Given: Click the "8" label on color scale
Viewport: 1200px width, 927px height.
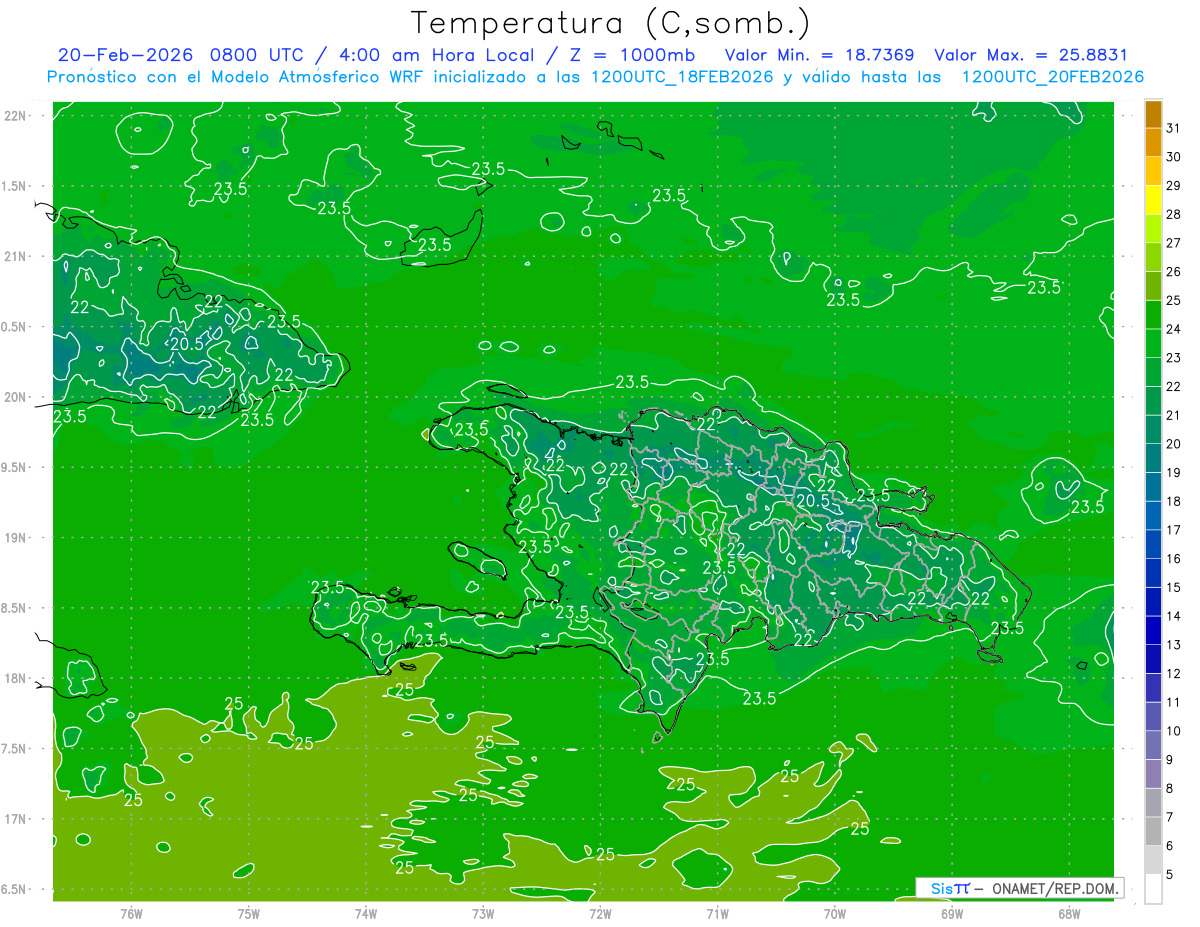Looking at the screenshot, I should pos(1170,788).
